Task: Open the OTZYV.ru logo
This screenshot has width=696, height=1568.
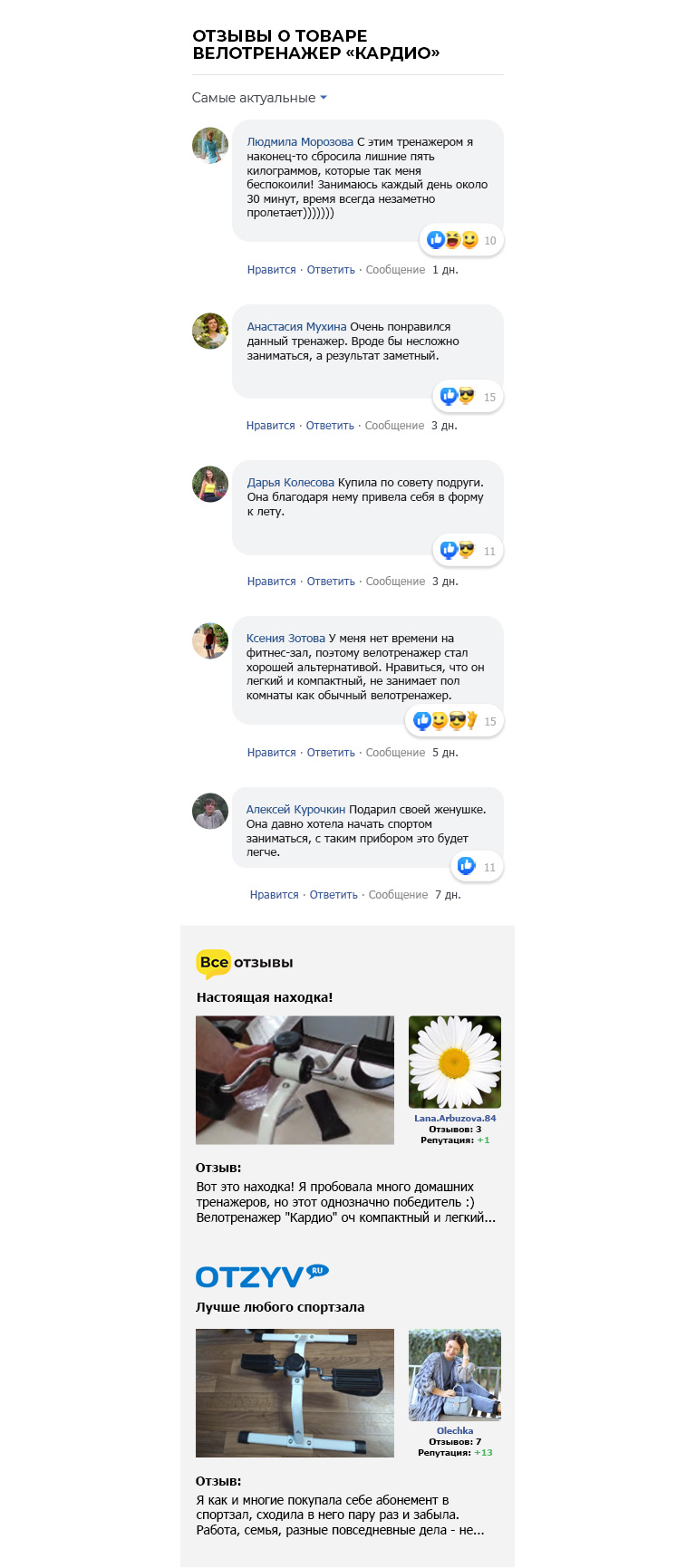Action: (x=262, y=1276)
